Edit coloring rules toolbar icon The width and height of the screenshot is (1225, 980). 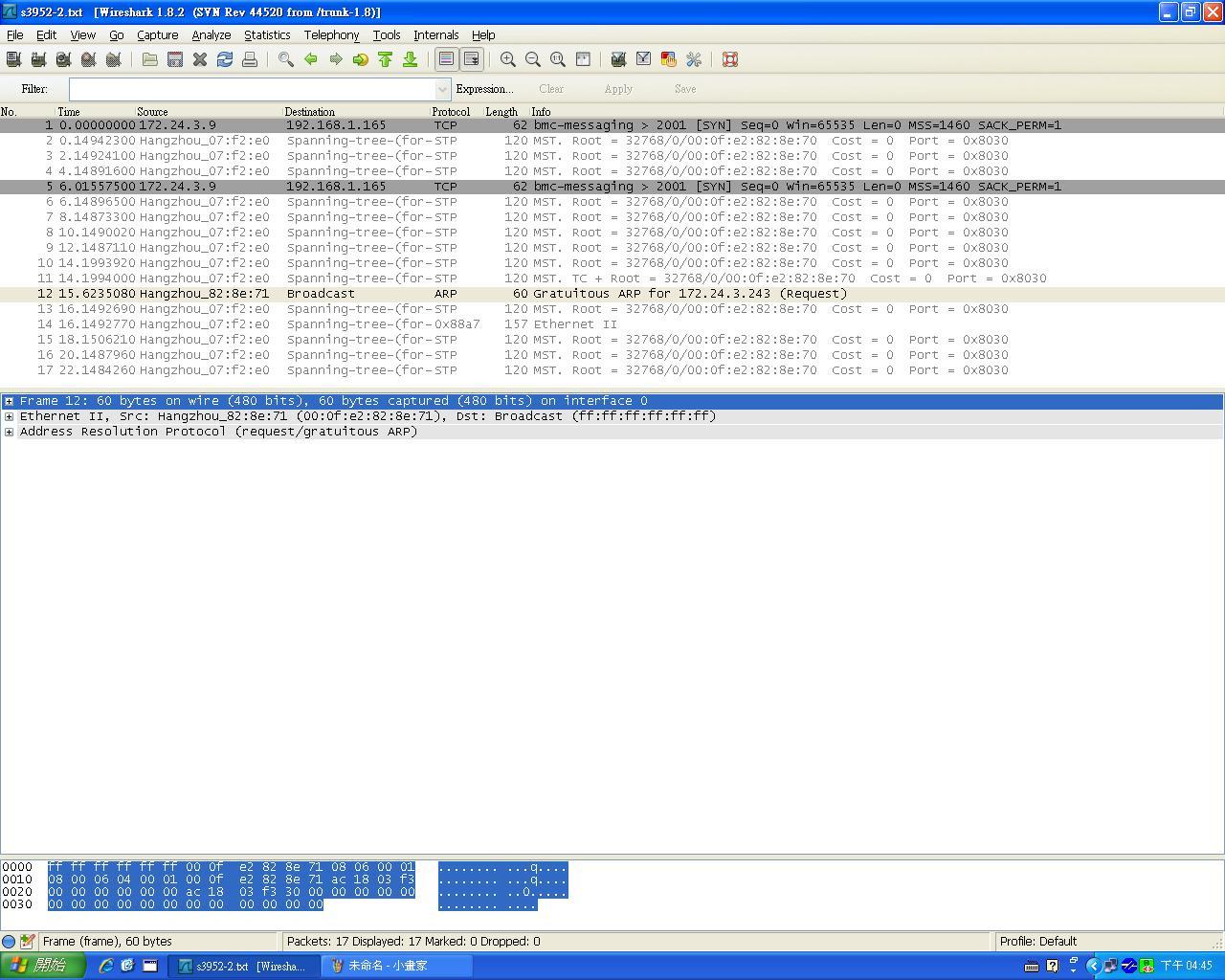[668, 59]
